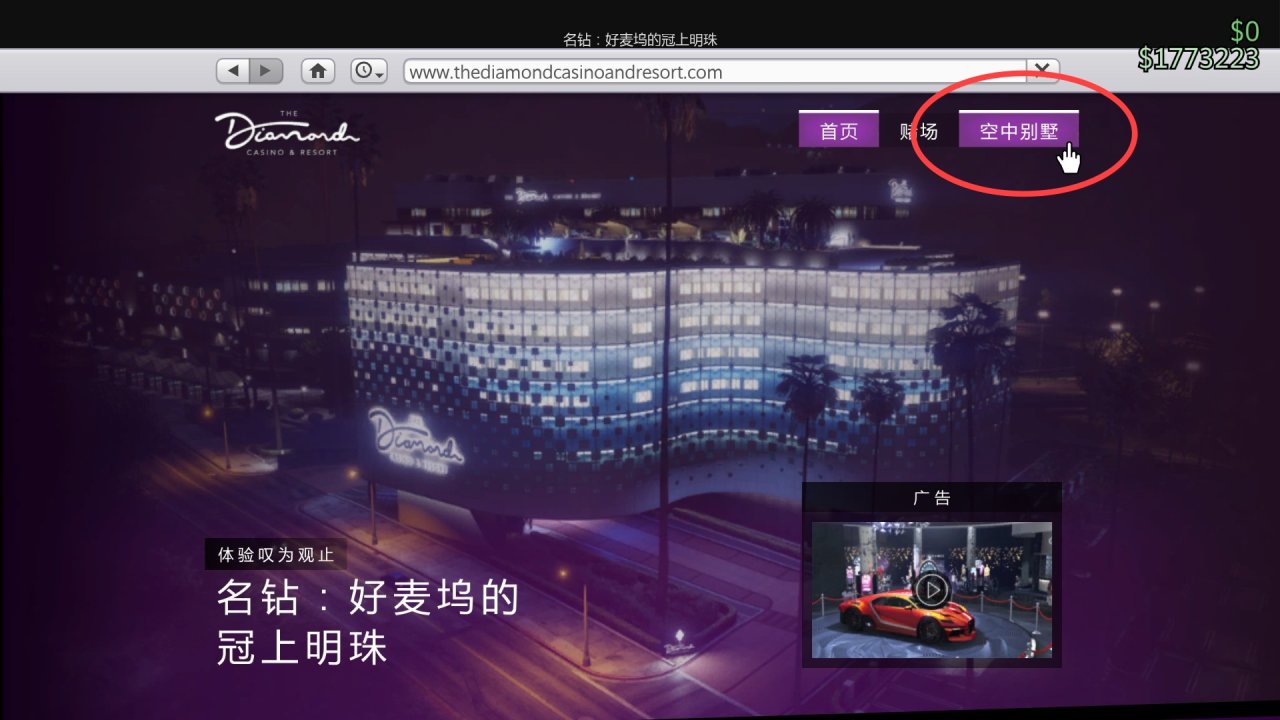Open the history clock dropdown
The height and width of the screenshot is (720, 1280).
point(369,71)
